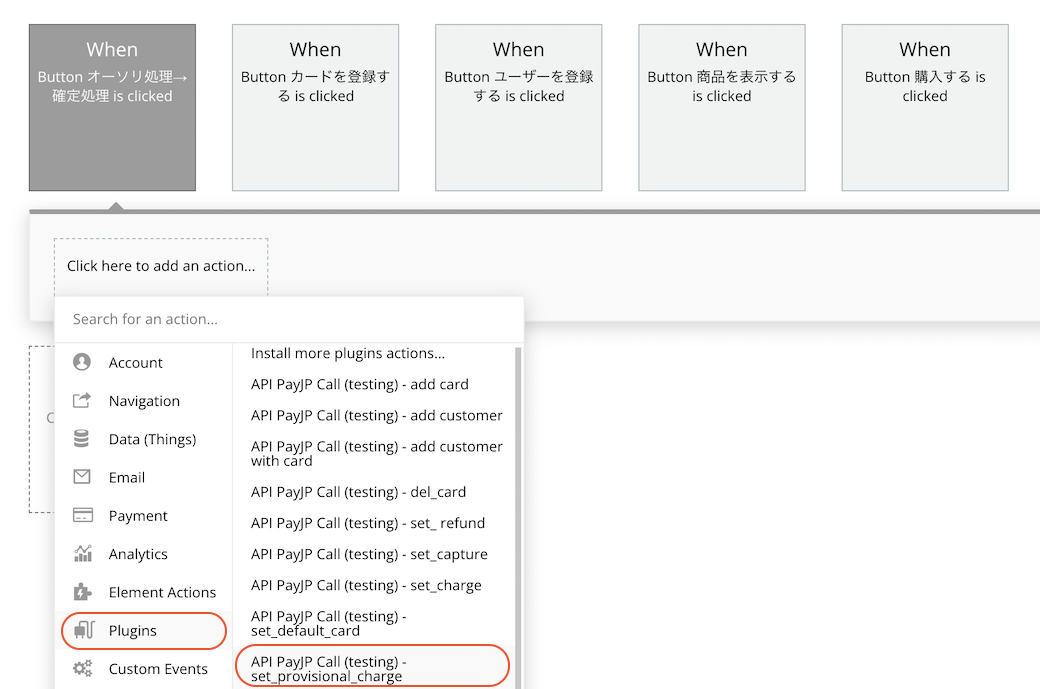
Task: Select the 商品を表示する button event
Action: click(722, 107)
